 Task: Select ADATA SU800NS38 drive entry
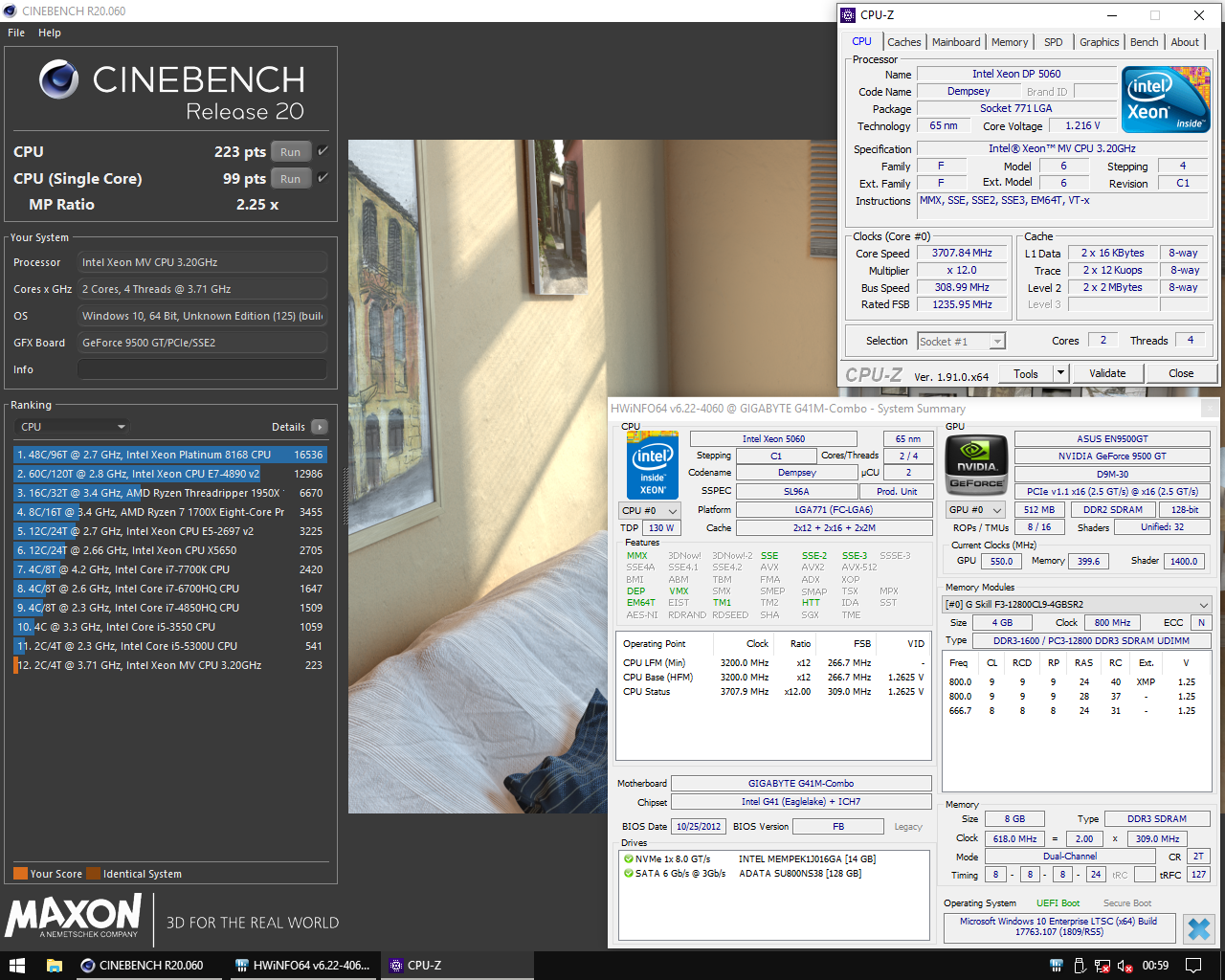click(800, 873)
